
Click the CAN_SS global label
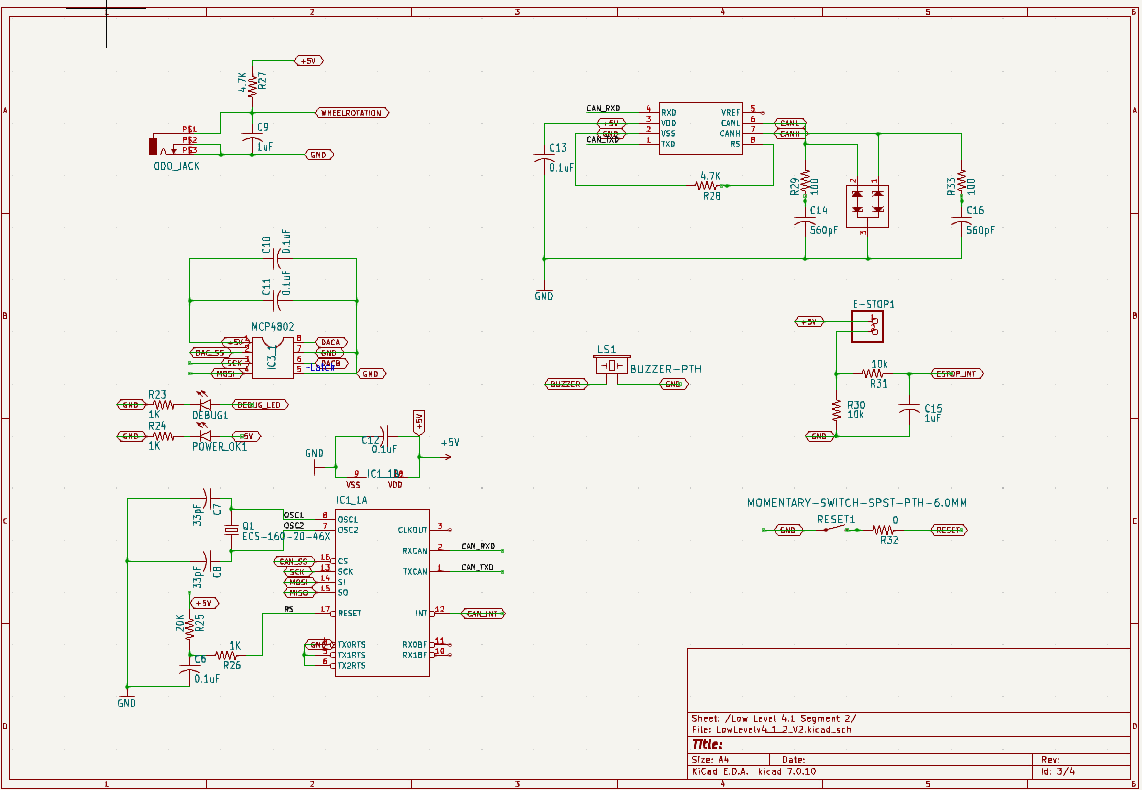tap(294, 561)
